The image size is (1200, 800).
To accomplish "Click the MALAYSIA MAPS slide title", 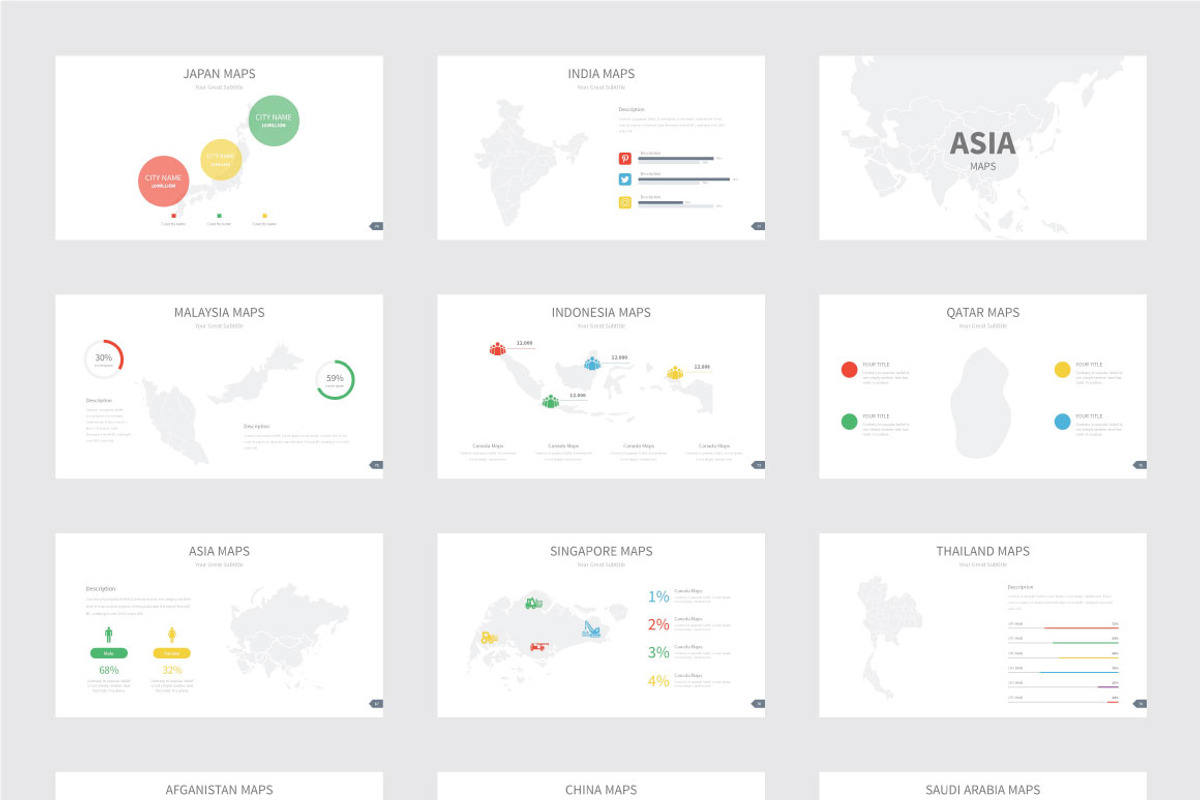I will (x=219, y=313).
